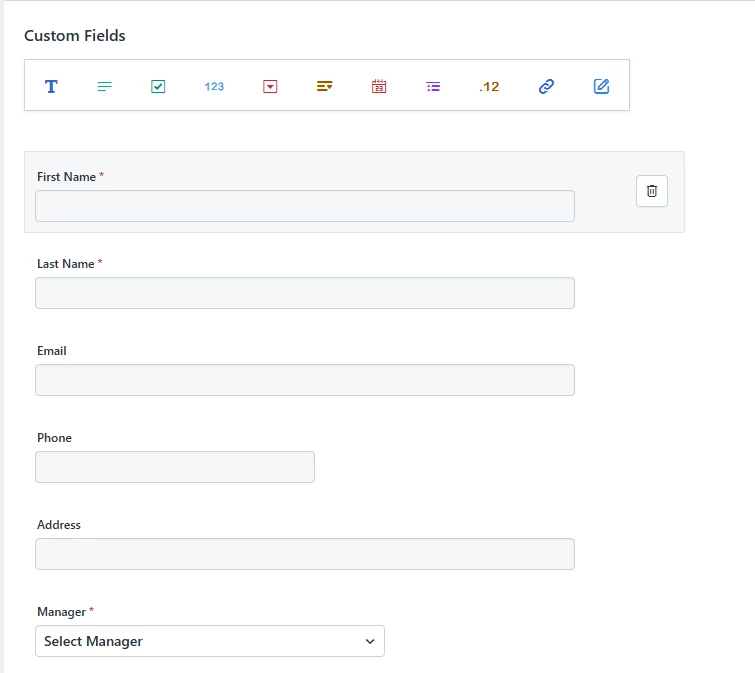Add a dropdown field from red arrow icon
The width and height of the screenshot is (755, 673).
coord(270,86)
